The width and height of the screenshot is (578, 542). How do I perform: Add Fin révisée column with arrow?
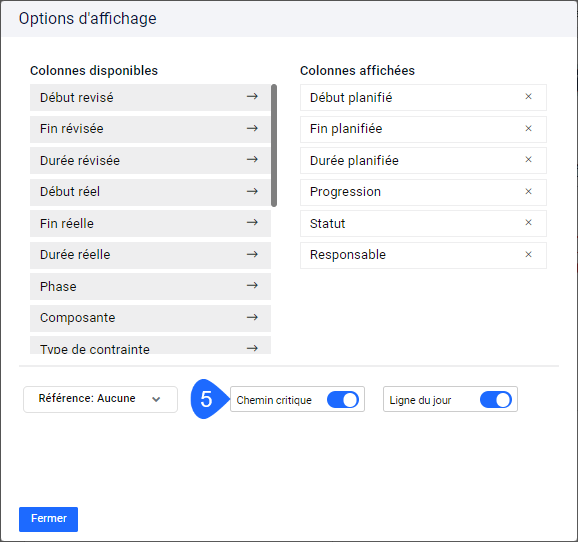tap(252, 128)
